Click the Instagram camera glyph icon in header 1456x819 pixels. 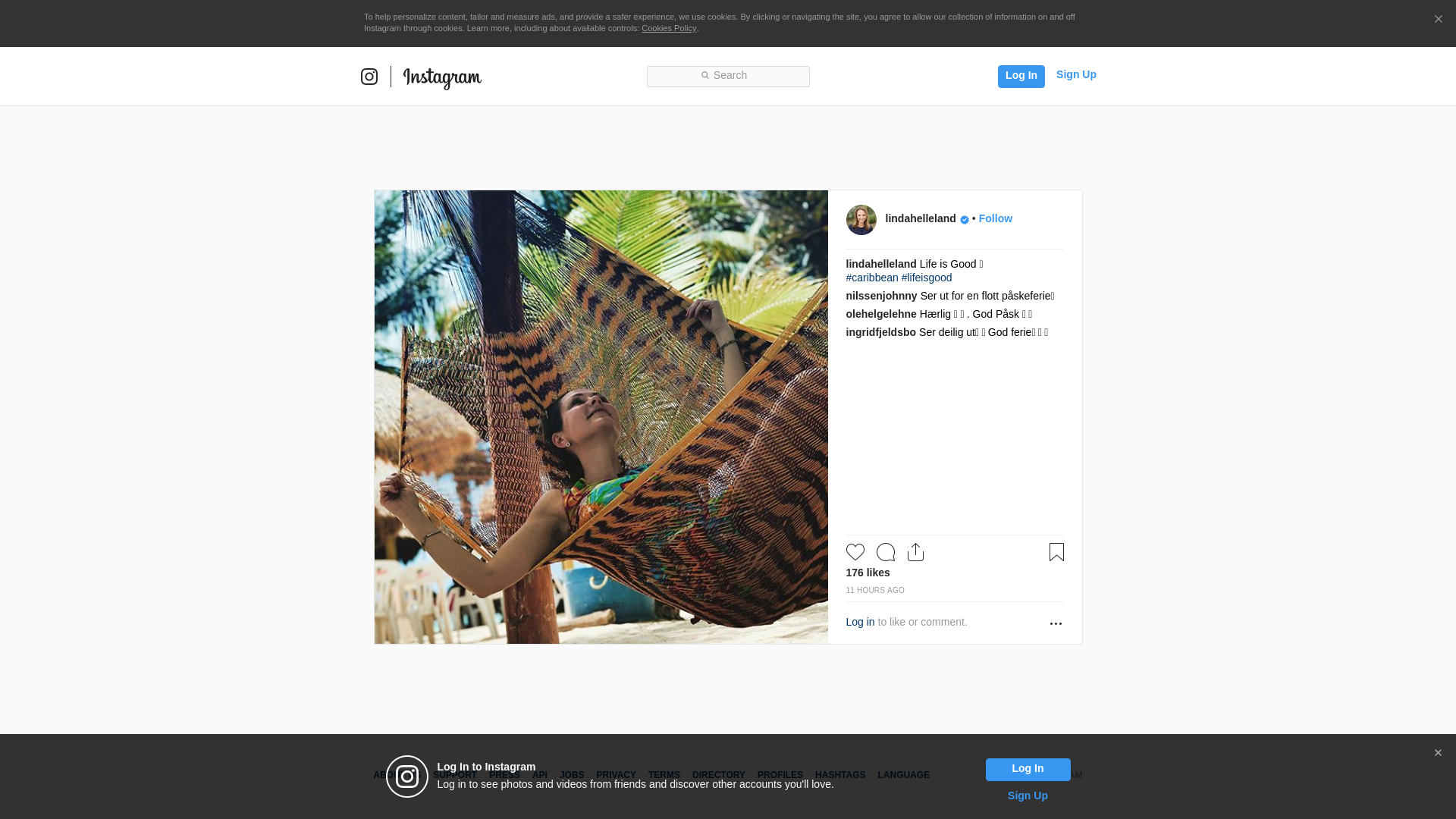tap(369, 77)
